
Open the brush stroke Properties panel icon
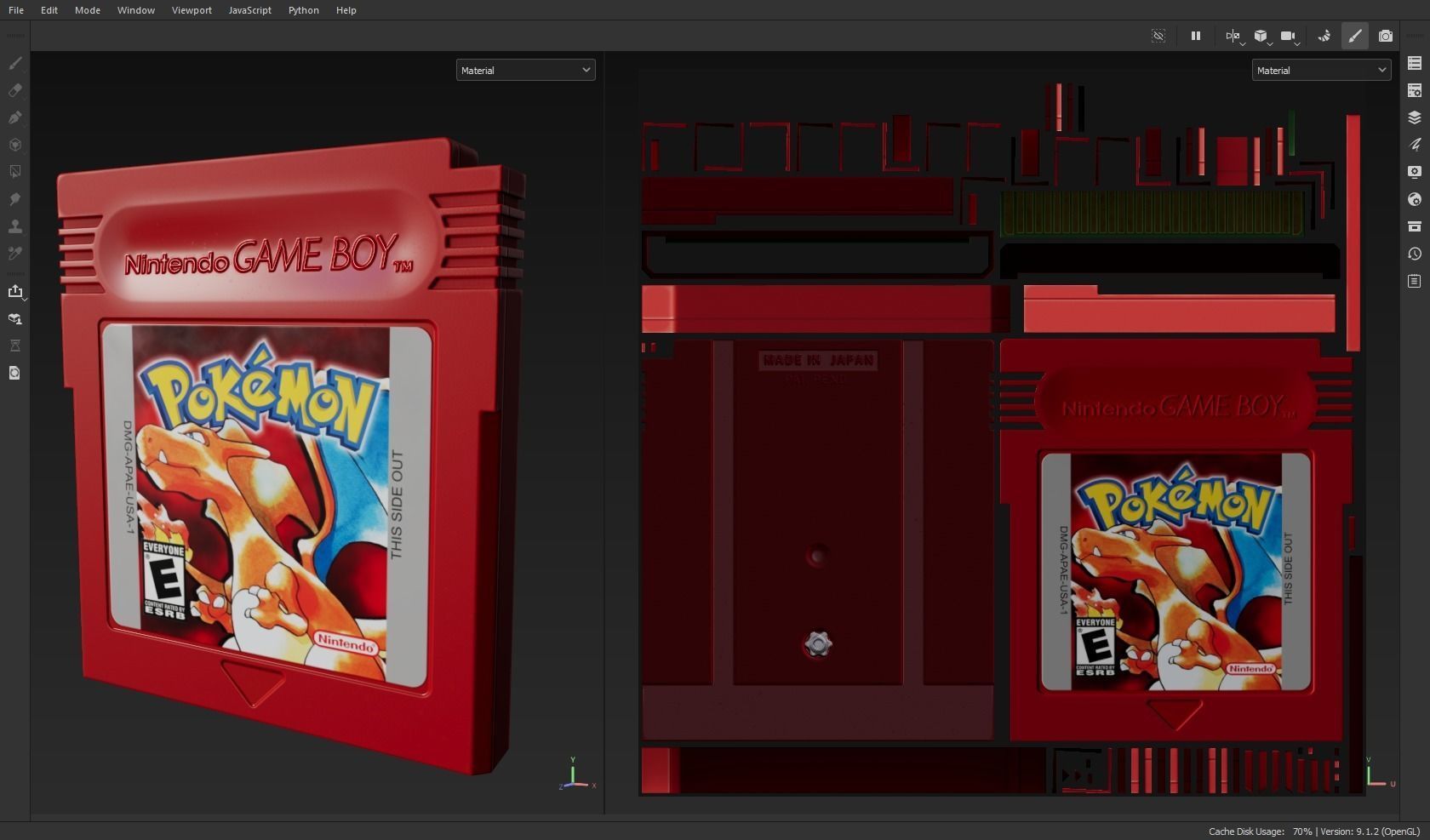[1415, 145]
